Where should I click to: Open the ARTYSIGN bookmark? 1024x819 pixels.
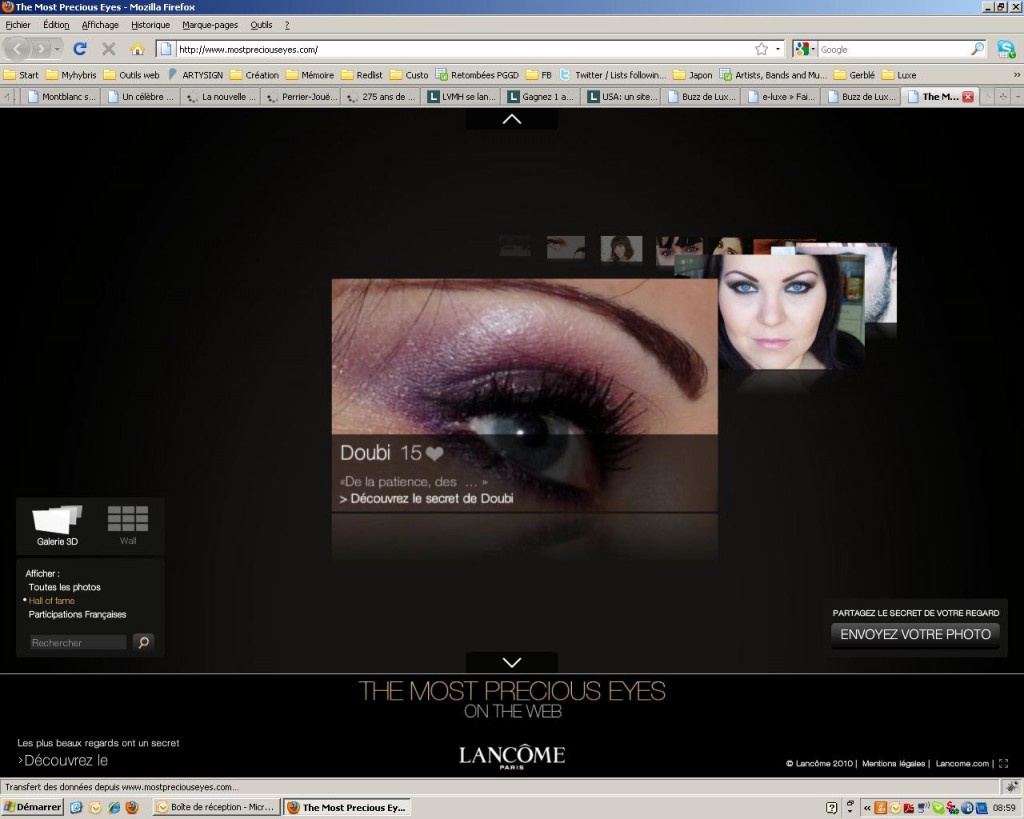click(195, 75)
